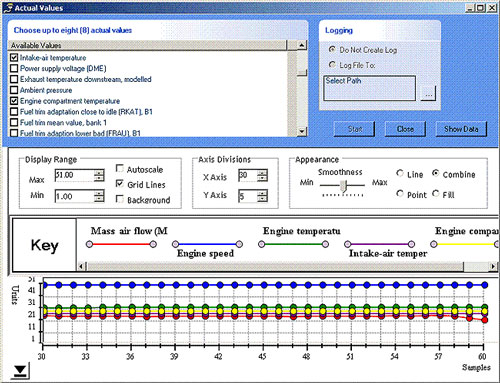
Task: Increase the Display Range Max spinner
Action: 99,172
